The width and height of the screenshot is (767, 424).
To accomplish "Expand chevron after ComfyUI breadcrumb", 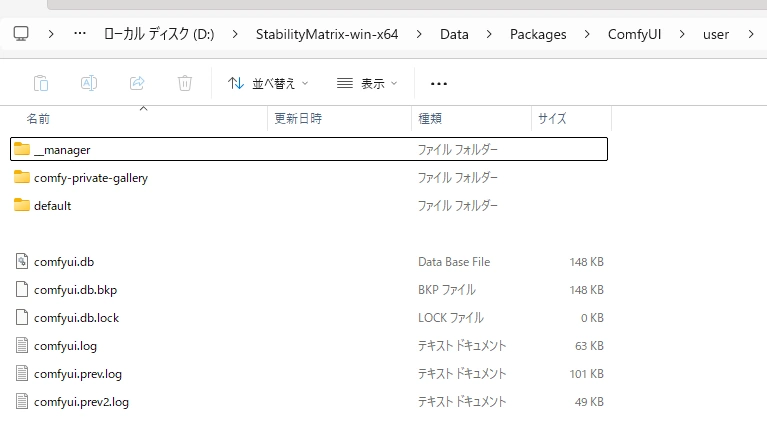I will [x=682, y=34].
